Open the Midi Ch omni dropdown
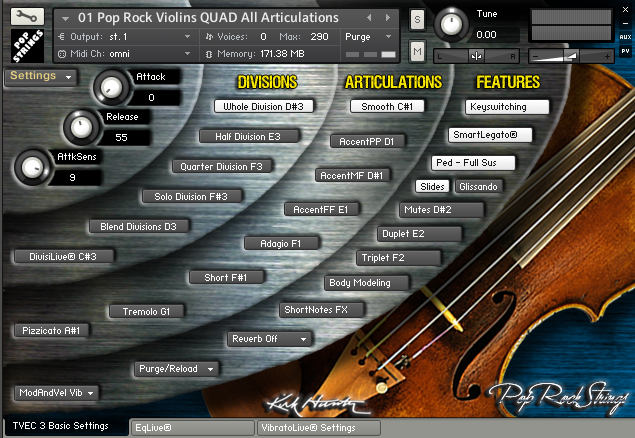The height and width of the screenshot is (438, 635). pyautogui.click(x=125, y=54)
